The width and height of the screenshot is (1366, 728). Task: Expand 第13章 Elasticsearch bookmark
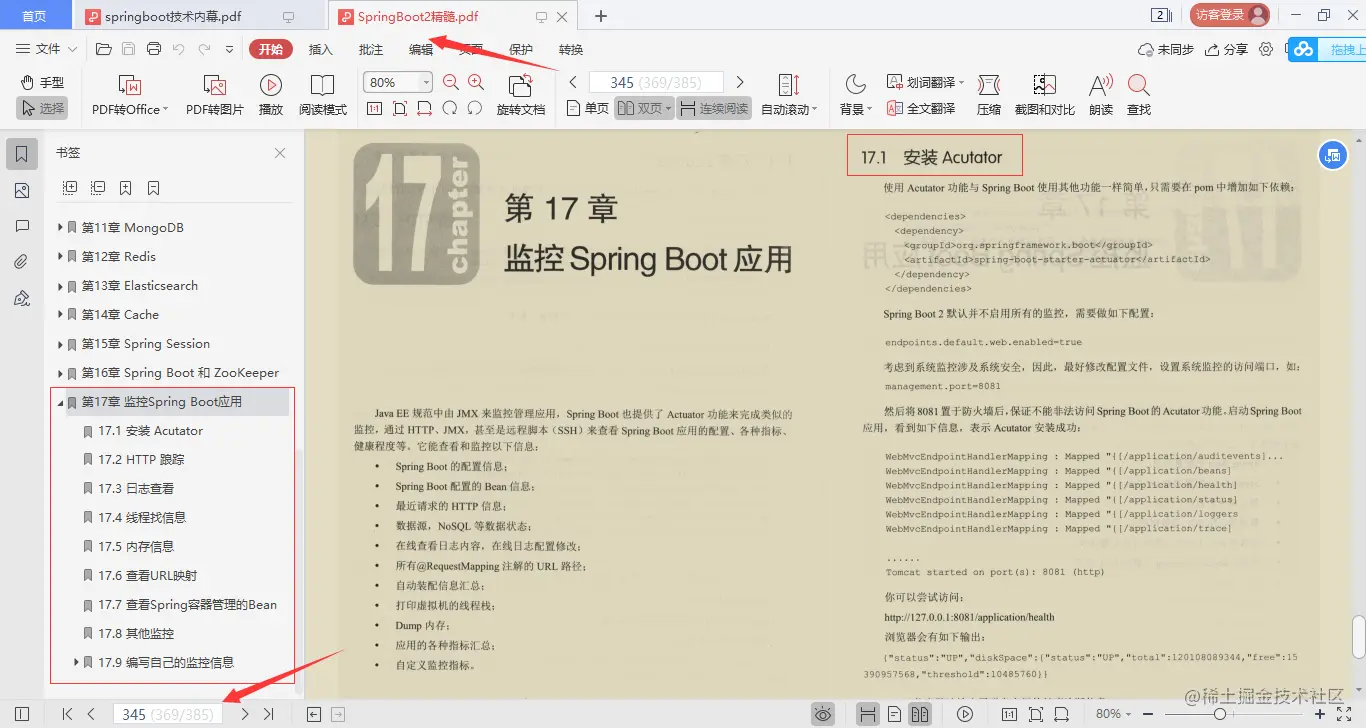tap(61, 286)
